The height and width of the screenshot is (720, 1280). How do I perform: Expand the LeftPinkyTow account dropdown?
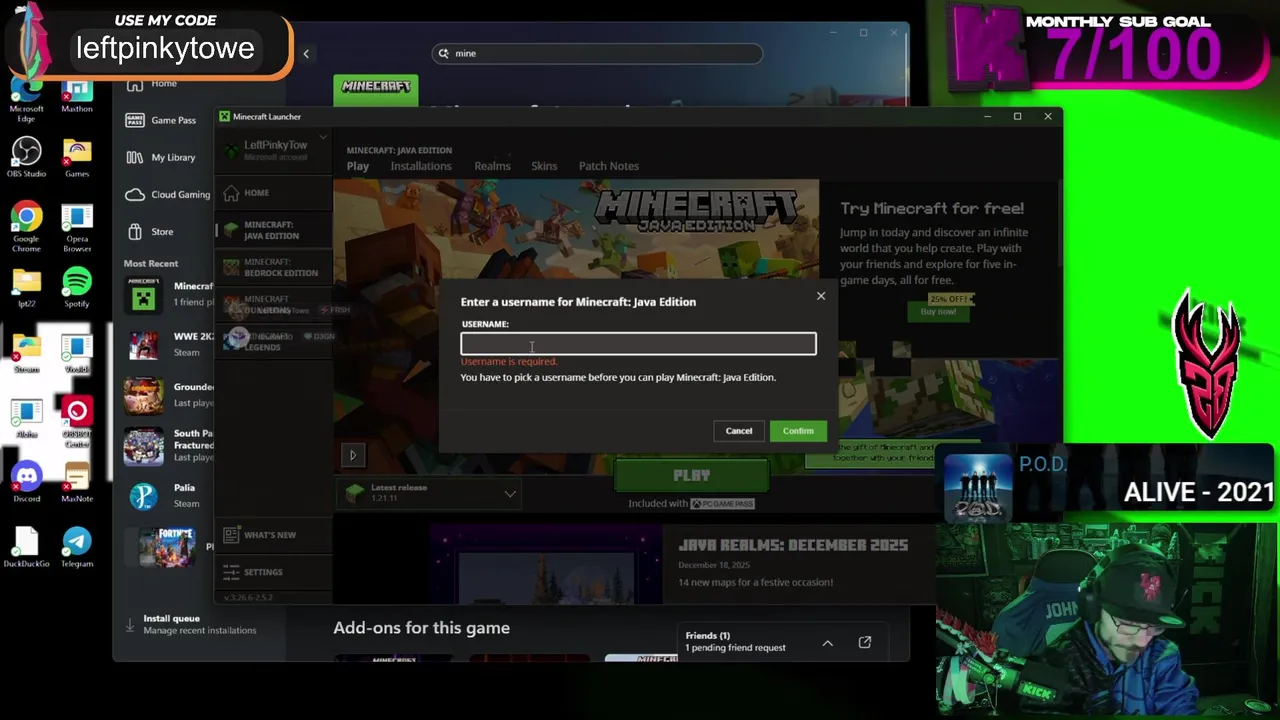click(274, 150)
